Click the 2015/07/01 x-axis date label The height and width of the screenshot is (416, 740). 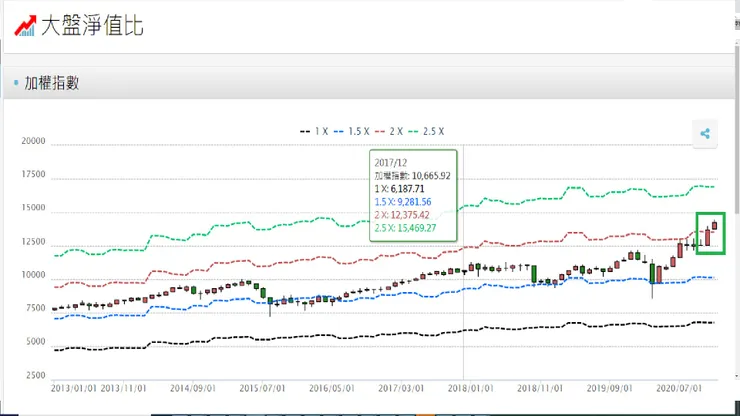(264, 385)
